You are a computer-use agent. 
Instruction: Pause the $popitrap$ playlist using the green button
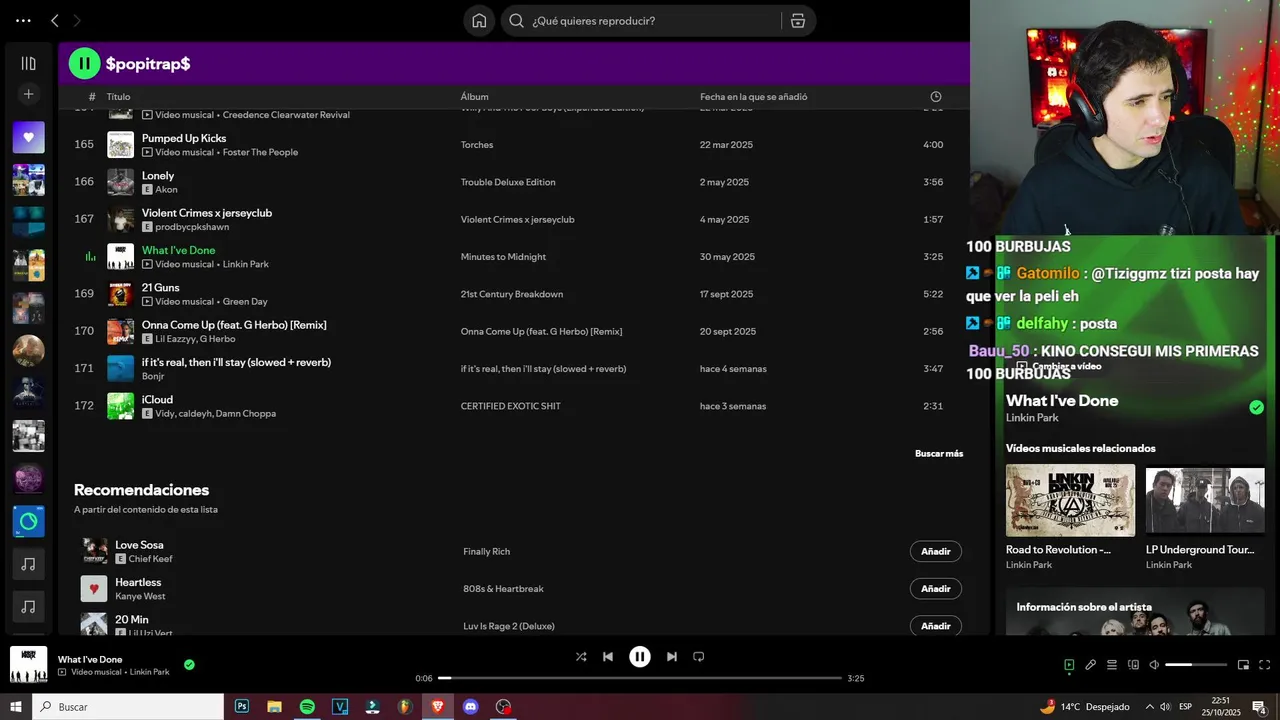pos(84,63)
